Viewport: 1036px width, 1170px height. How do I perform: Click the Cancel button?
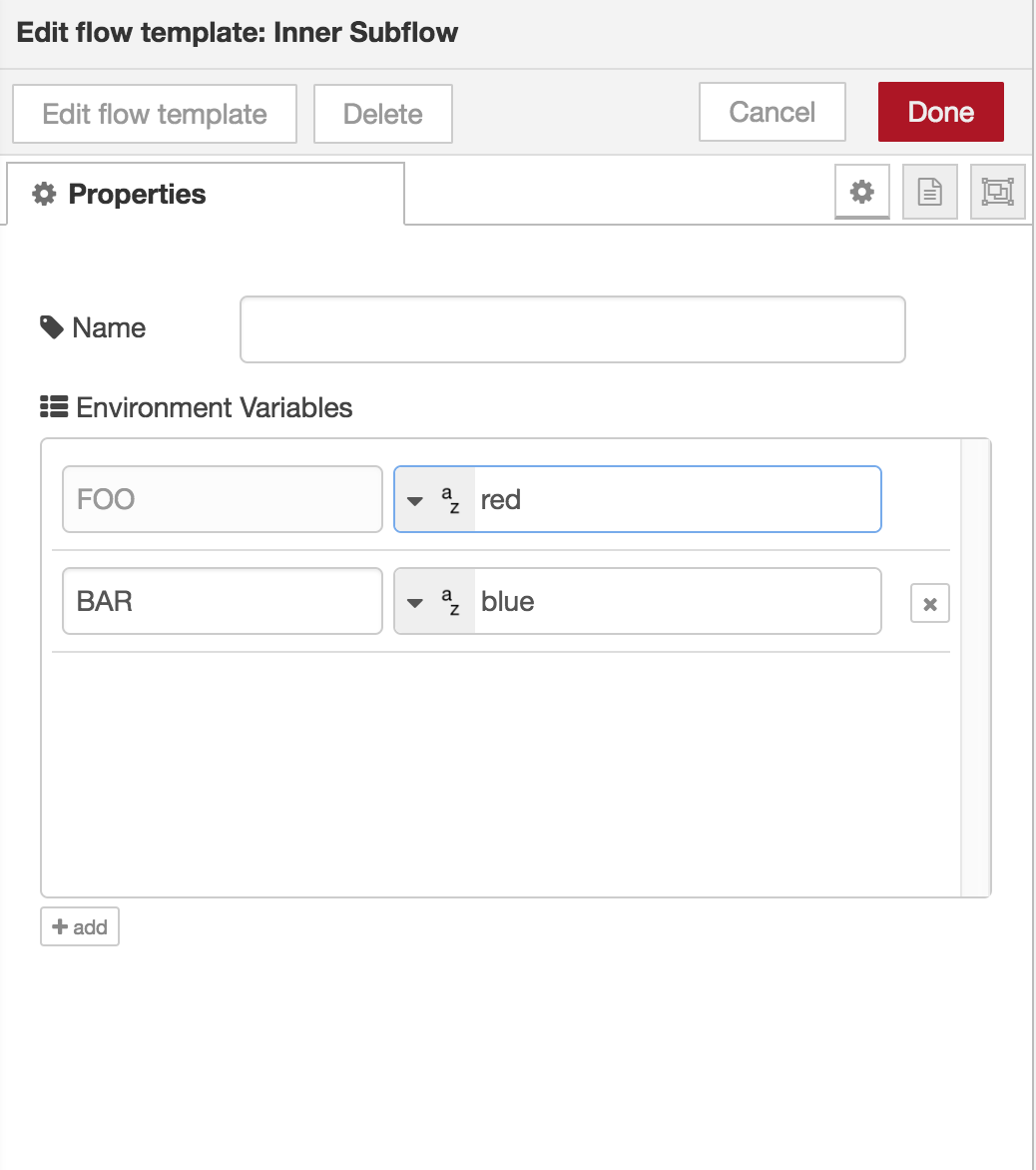(x=772, y=112)
